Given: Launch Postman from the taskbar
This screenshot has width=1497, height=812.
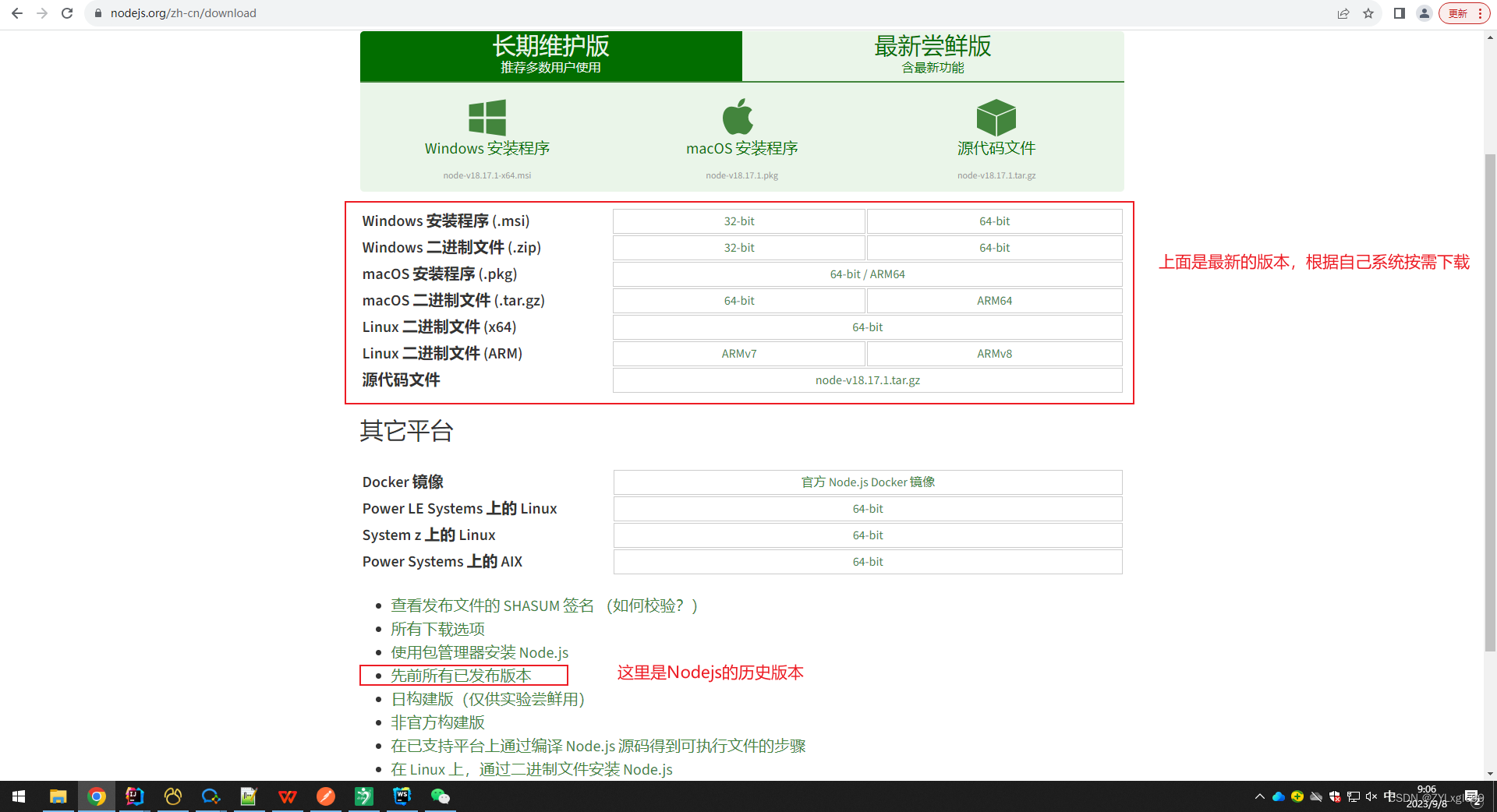Looking at the screenshot, I should 325,796.
